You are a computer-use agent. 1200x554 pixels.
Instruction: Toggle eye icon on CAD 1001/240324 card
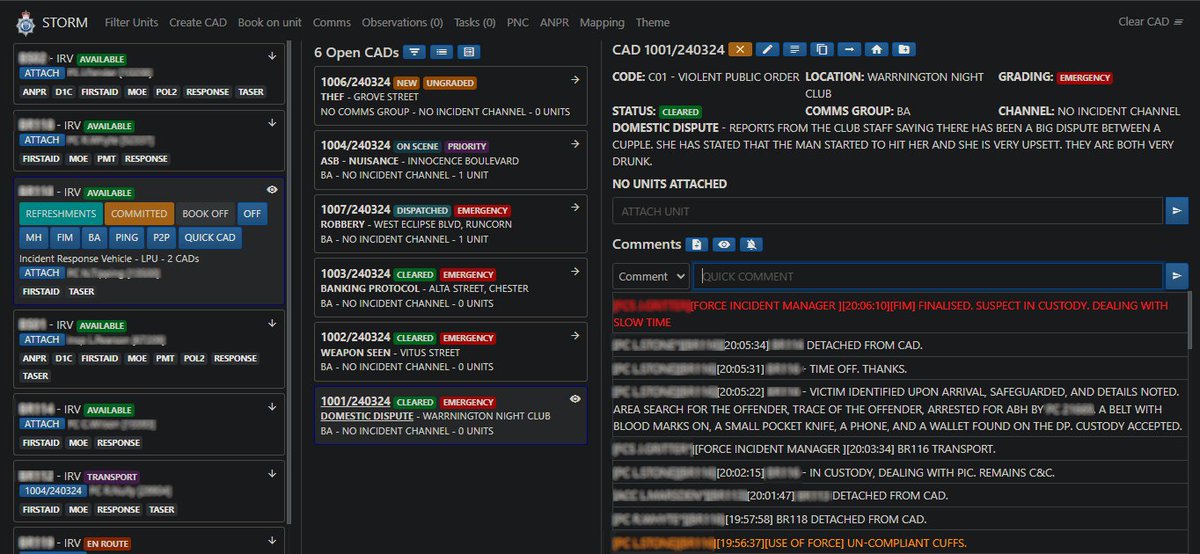(575, 399)
